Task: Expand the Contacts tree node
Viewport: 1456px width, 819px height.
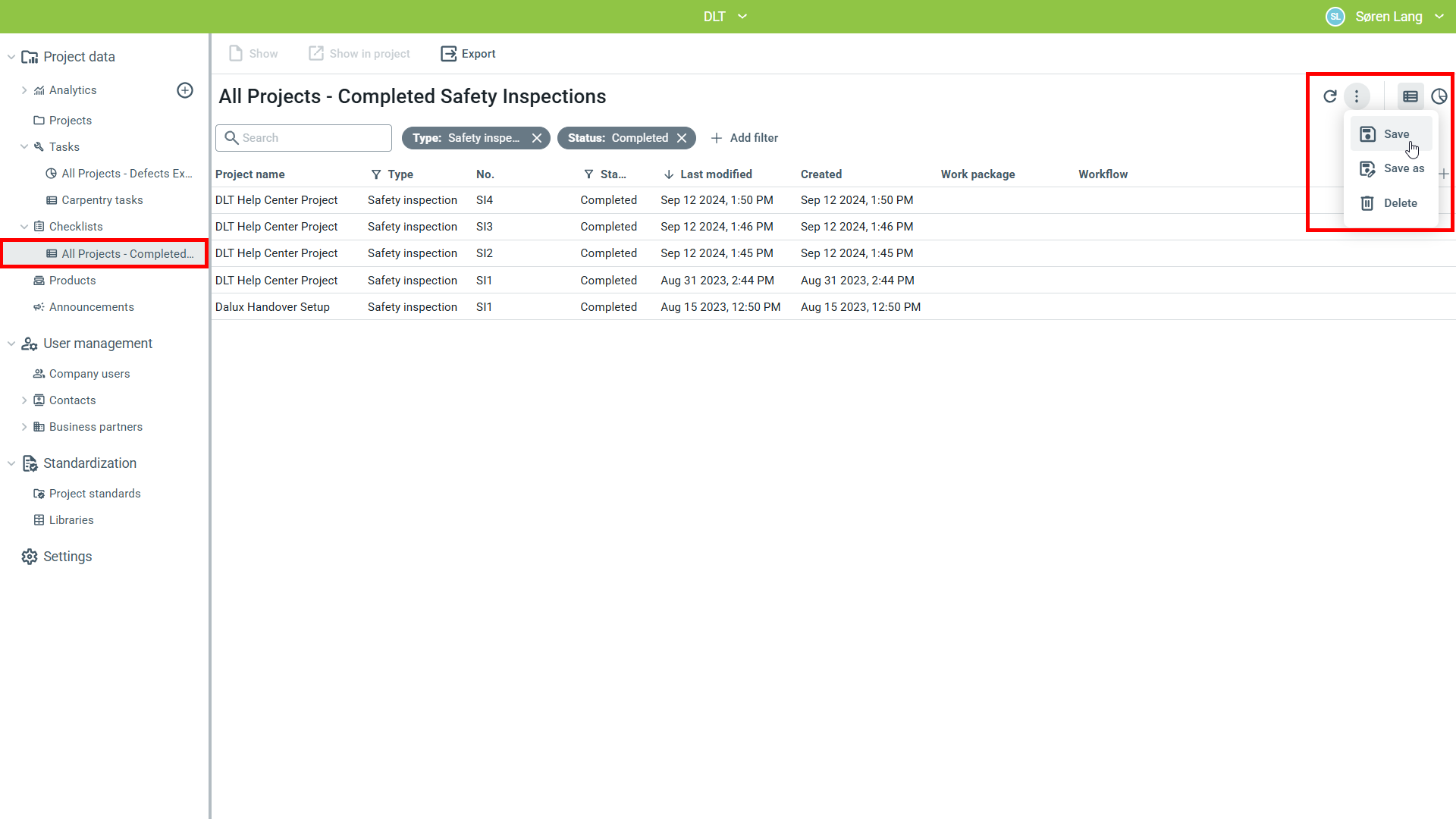Action: (24, 400)
